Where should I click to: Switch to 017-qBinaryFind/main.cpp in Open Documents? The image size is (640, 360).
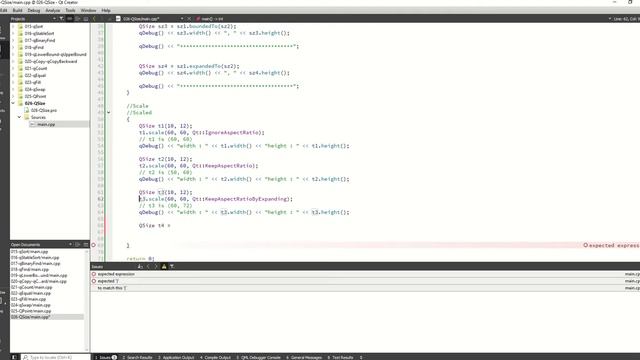tap(36, 264)
